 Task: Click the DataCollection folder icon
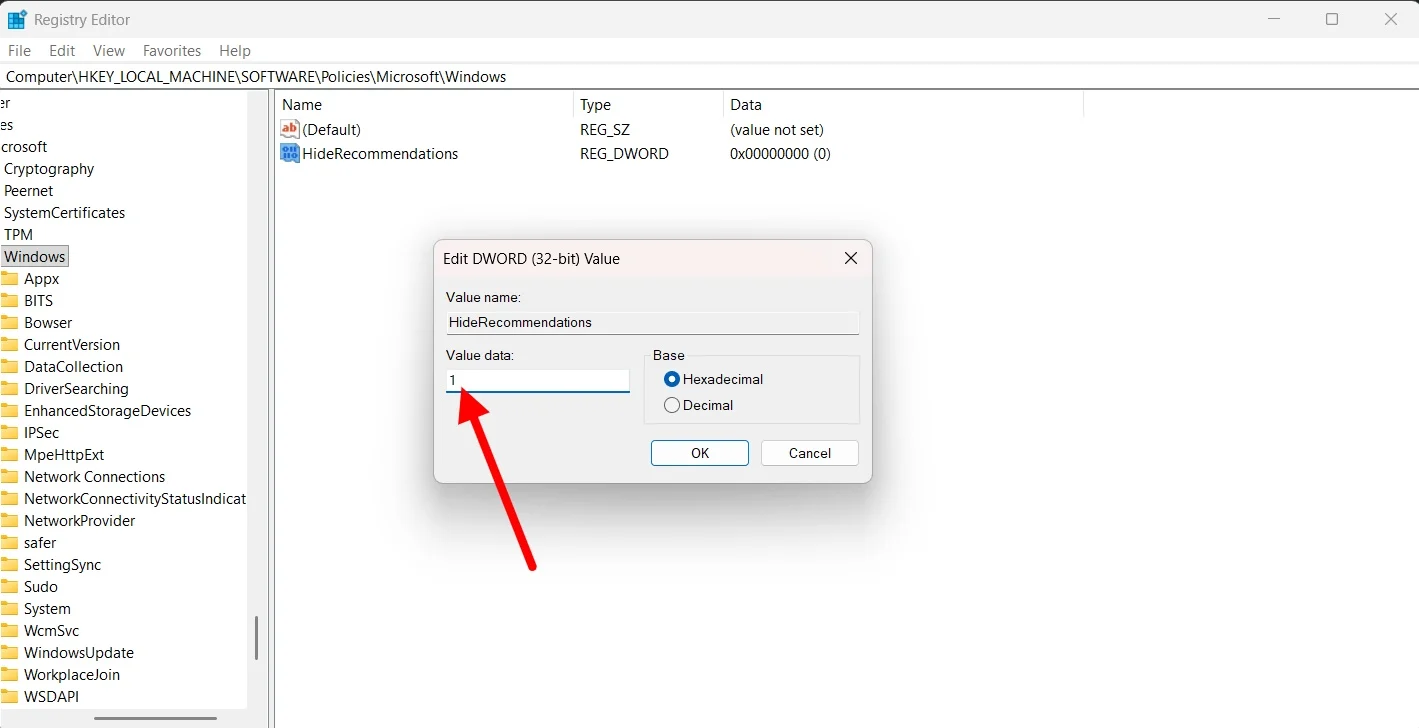pos(10,367)
